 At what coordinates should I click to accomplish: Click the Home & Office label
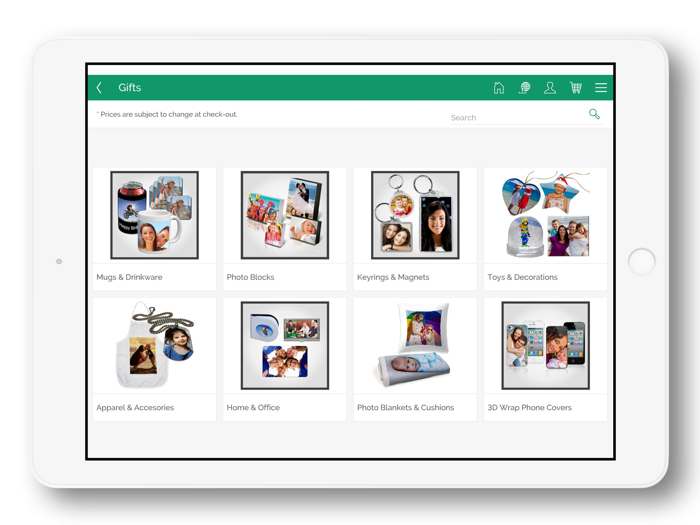click(x=253, y=408)
